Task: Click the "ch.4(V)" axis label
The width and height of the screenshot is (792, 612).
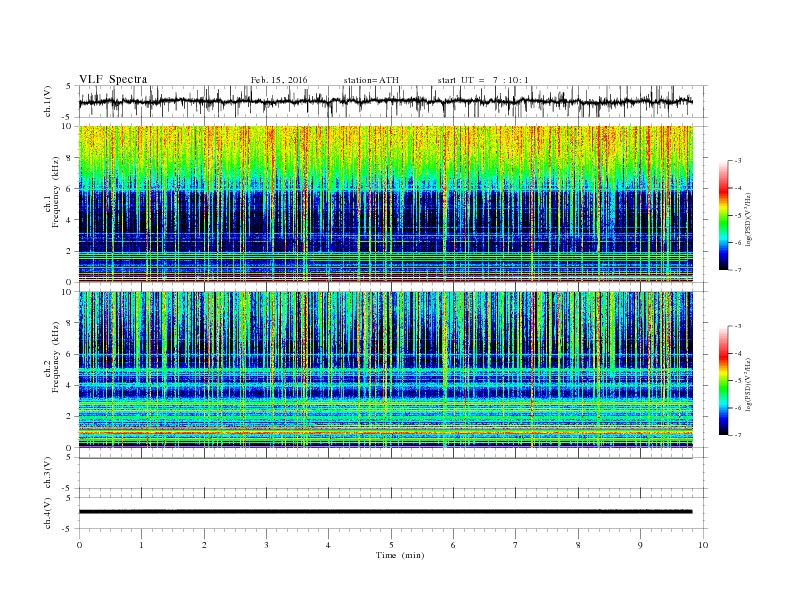Action: [47, 513]
